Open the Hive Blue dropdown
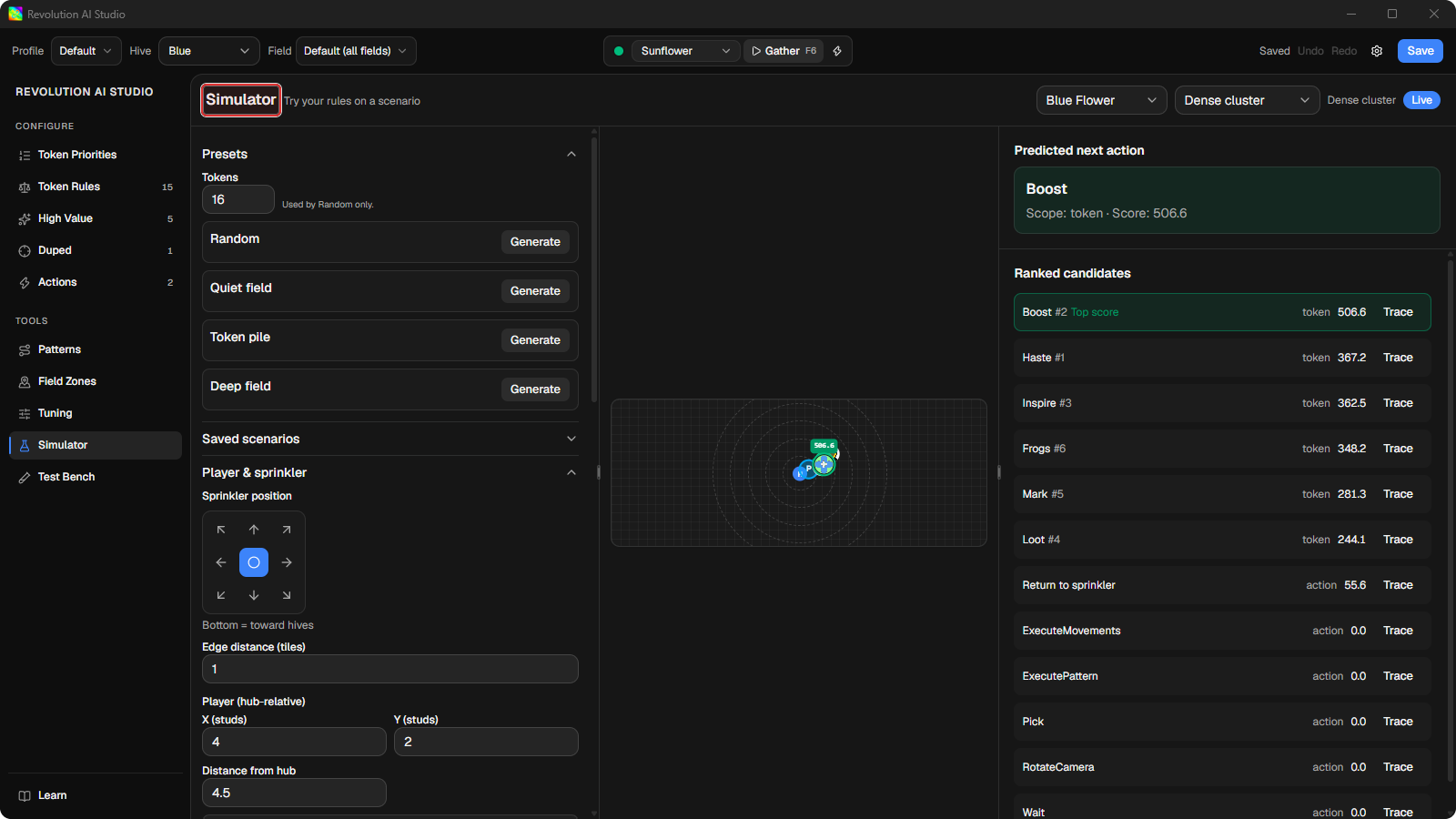1456x819 pixels. click(208, 51)
